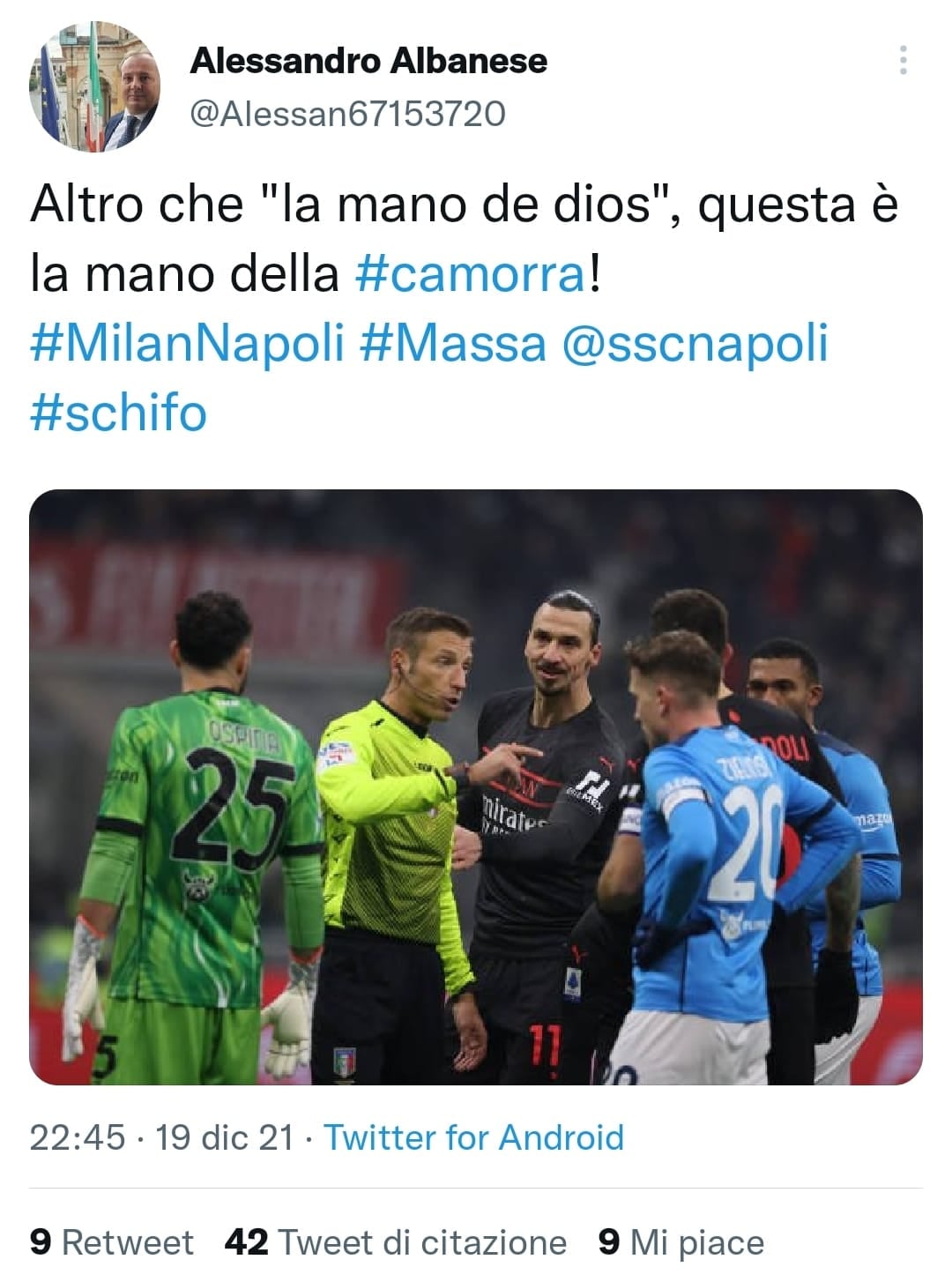Open the @sscnapoli mention

coord(695,343)
